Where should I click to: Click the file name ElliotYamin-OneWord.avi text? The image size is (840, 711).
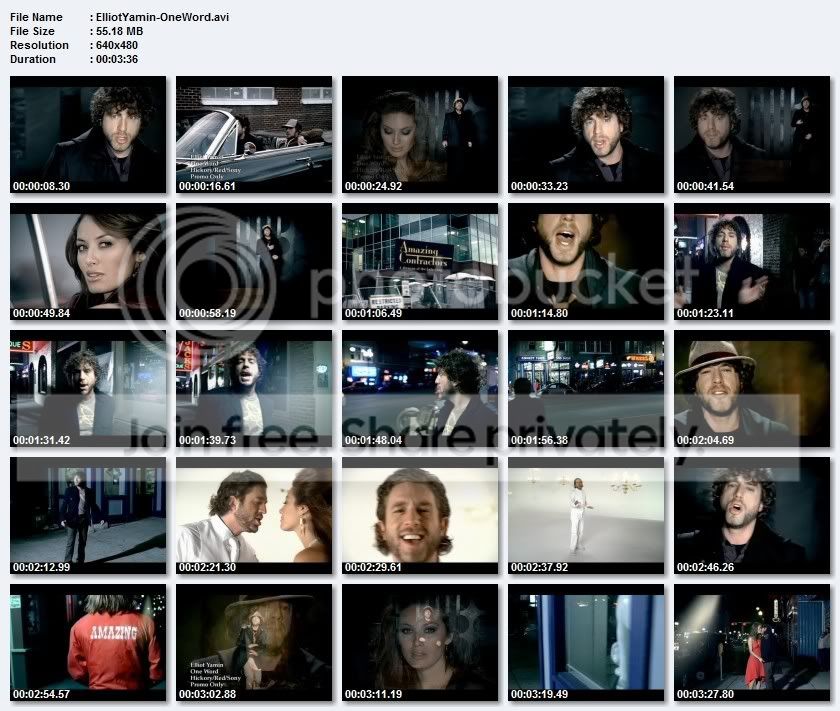(162, 17)
